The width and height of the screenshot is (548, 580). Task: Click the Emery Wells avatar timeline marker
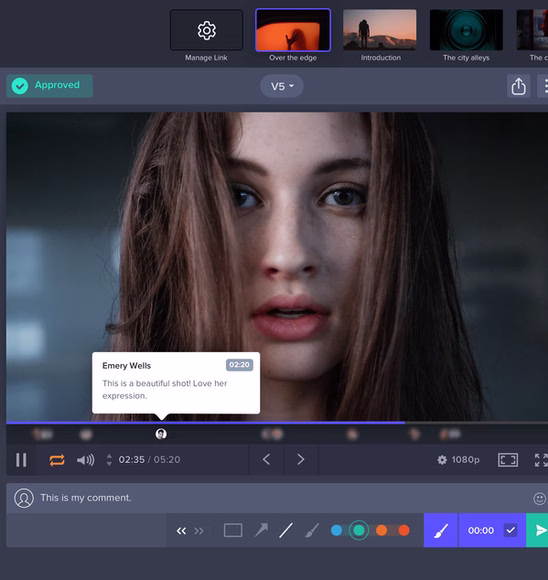coord(161,434)
